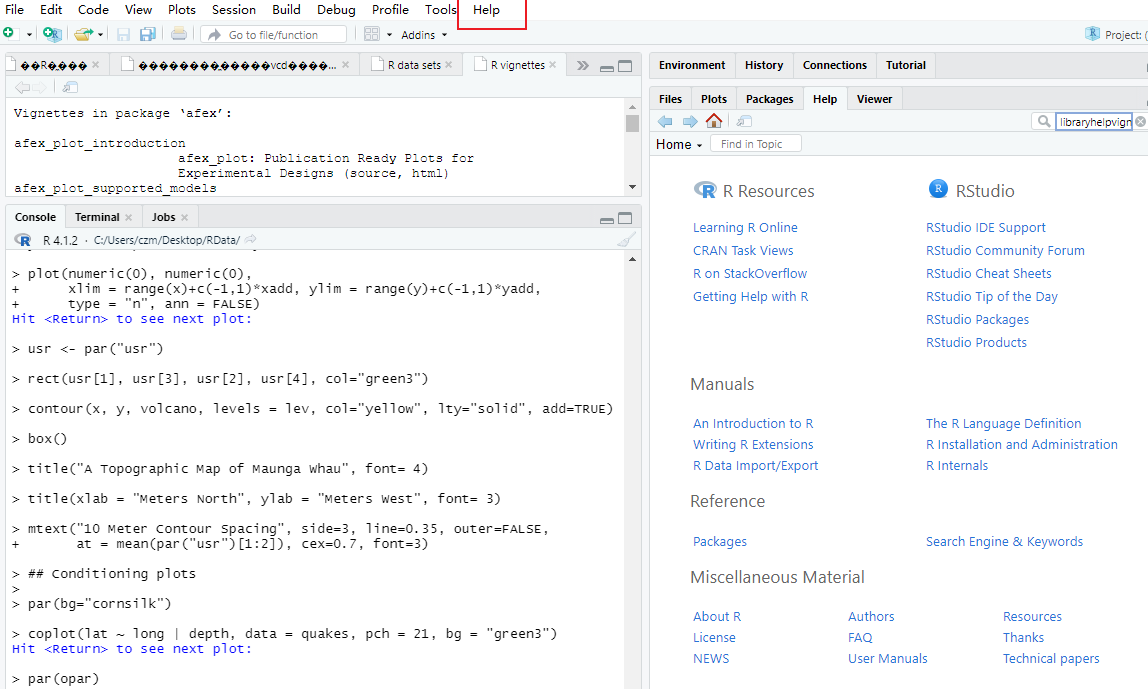Screen dimensions: 1148x689
Task: Open the Code menu
Action: click(93, 10)
